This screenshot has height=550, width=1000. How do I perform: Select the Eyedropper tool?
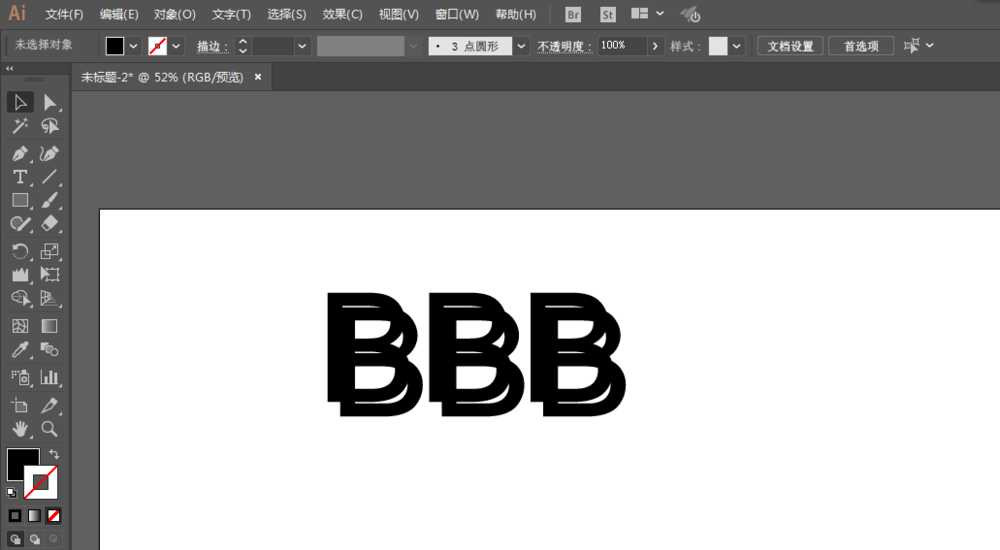[20, 350]
